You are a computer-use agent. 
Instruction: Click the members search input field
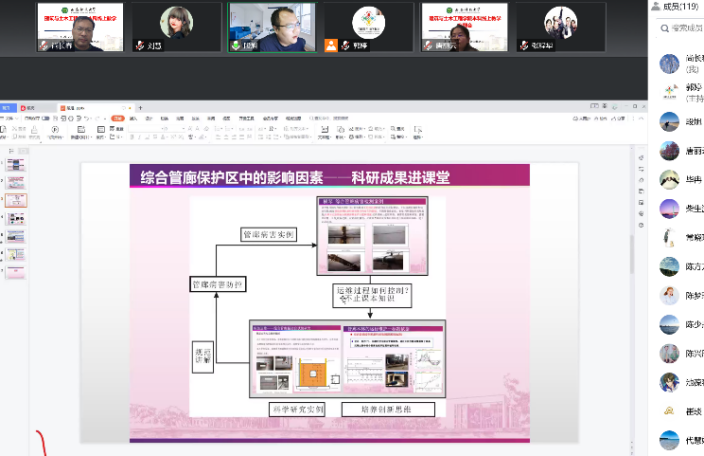click(682, 28)
